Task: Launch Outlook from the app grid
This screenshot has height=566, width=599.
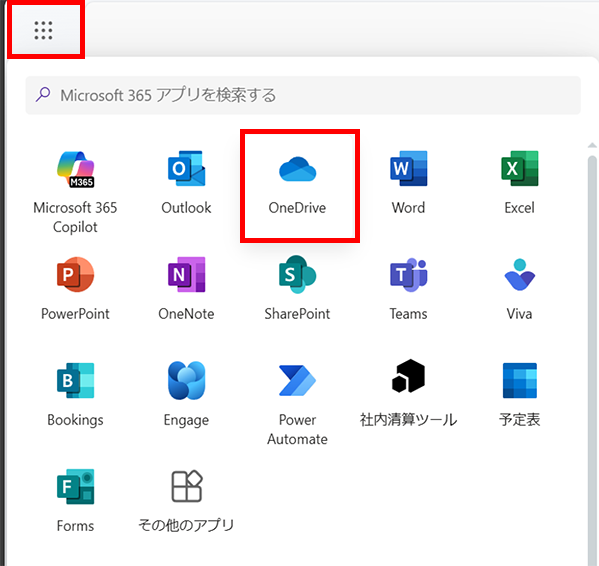Action: click(x=186, y=183)
